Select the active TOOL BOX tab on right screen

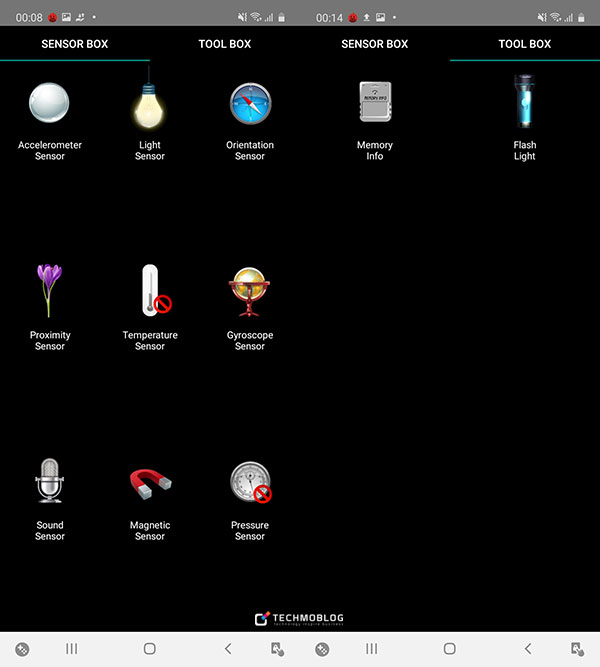click(525, 44)
